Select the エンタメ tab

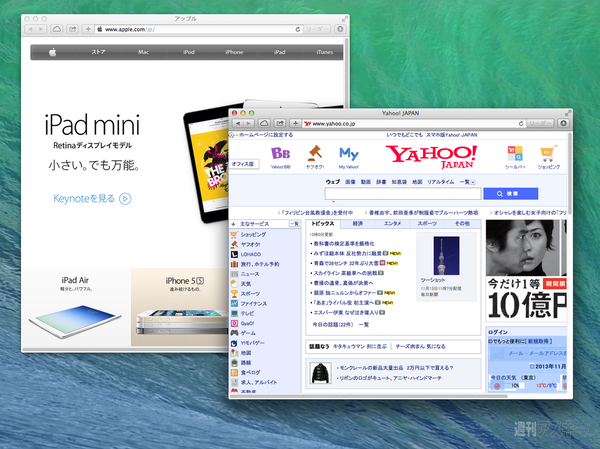click(x=393, y=224)
